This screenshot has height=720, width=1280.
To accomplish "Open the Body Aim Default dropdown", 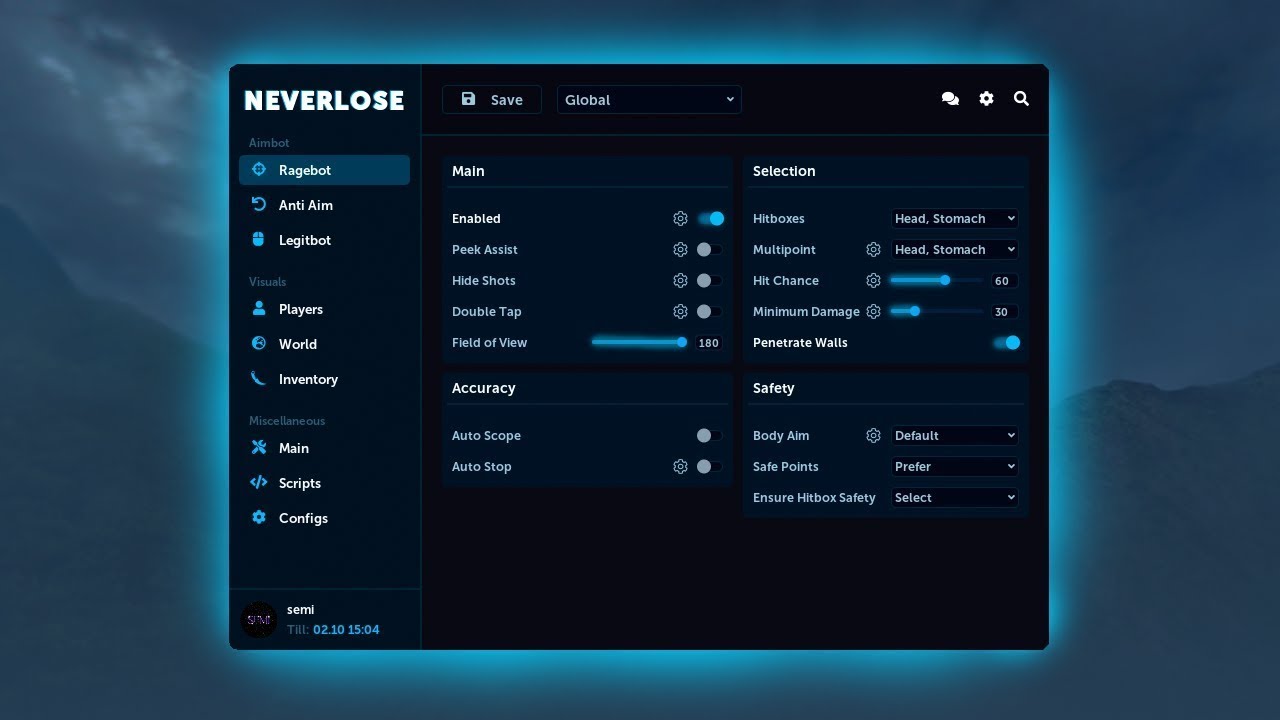I will 955,435.
